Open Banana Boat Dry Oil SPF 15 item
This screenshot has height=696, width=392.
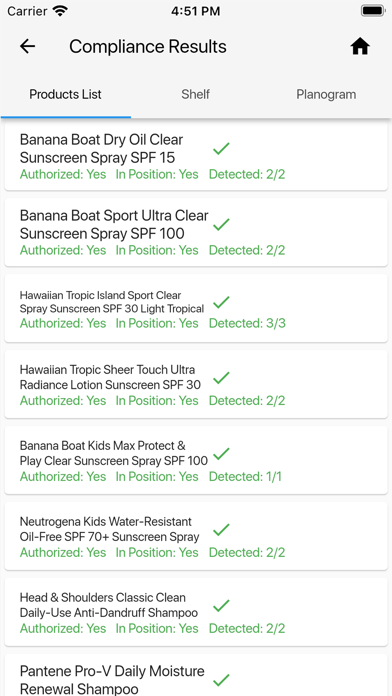196,157
